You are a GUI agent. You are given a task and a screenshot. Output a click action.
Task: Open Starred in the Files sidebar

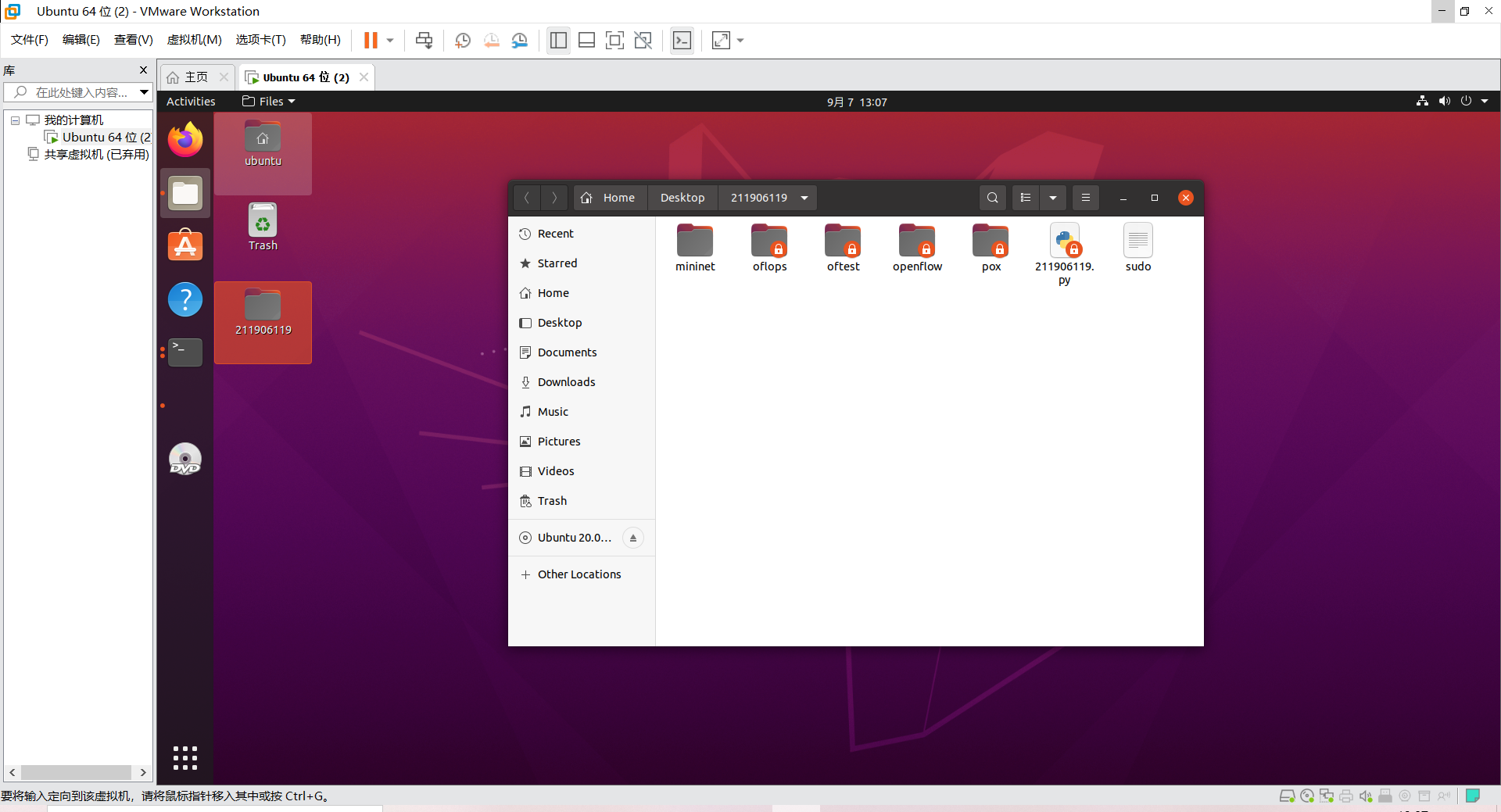click(x=582, y=263)
